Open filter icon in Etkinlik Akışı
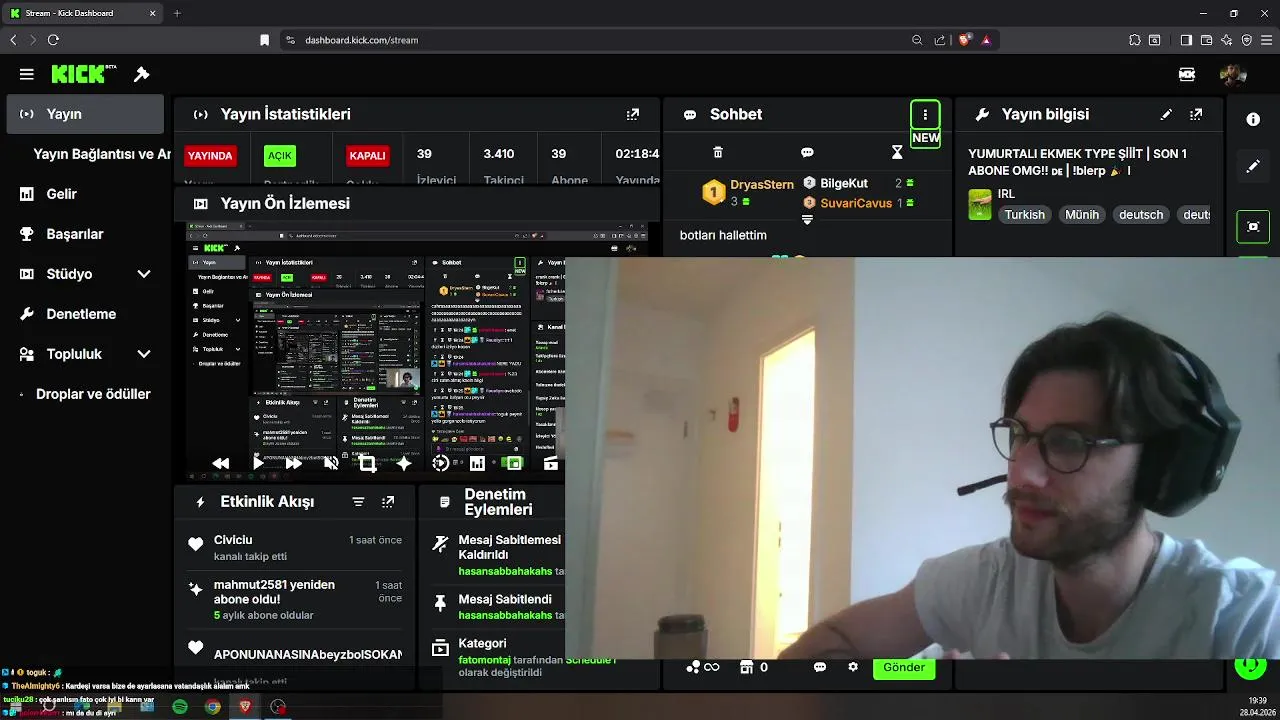The image size is (1280, 720). click(x=358, y=502)
